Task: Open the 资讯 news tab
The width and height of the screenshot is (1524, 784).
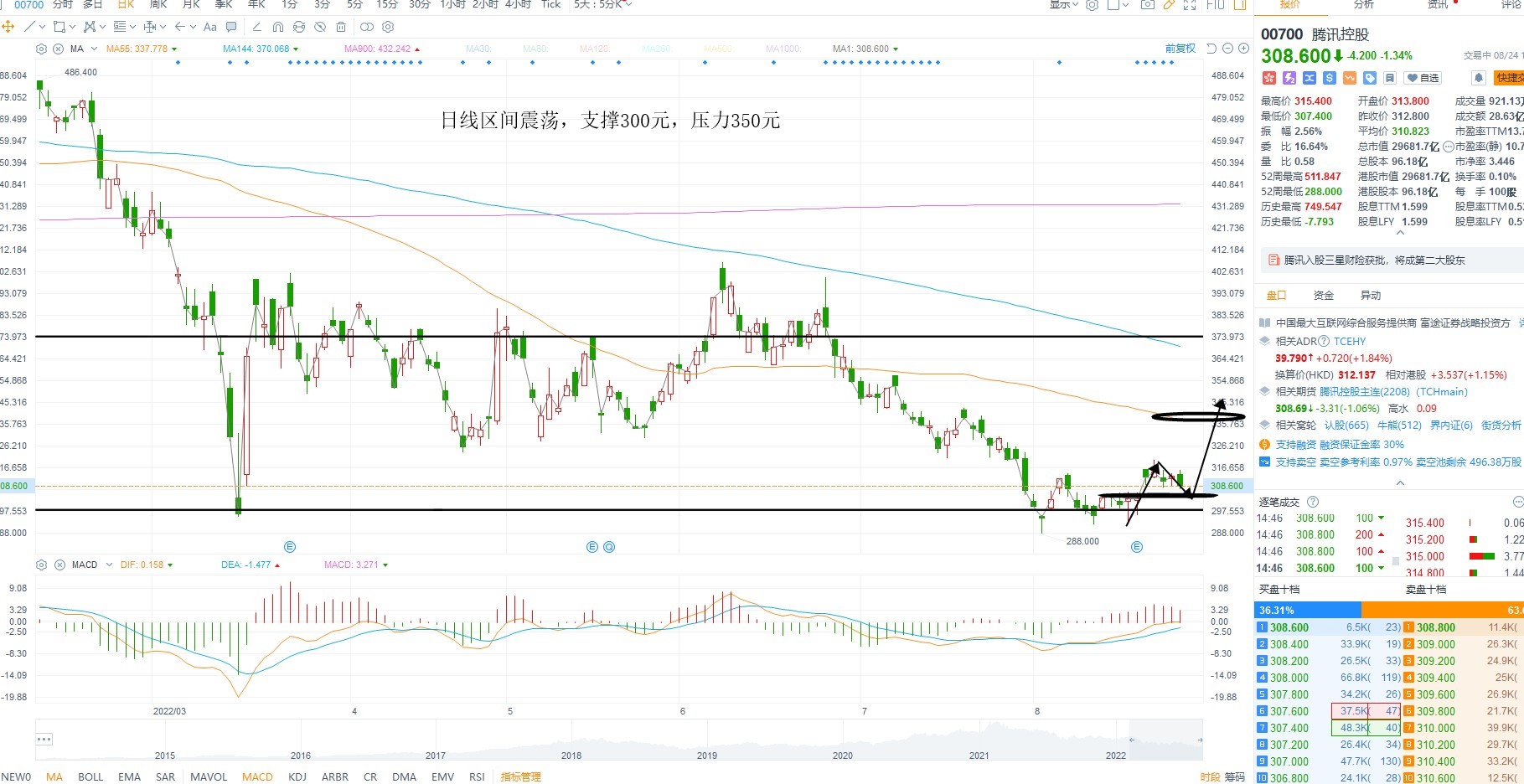Action: pyautogui.click(x=1438, y=4)
